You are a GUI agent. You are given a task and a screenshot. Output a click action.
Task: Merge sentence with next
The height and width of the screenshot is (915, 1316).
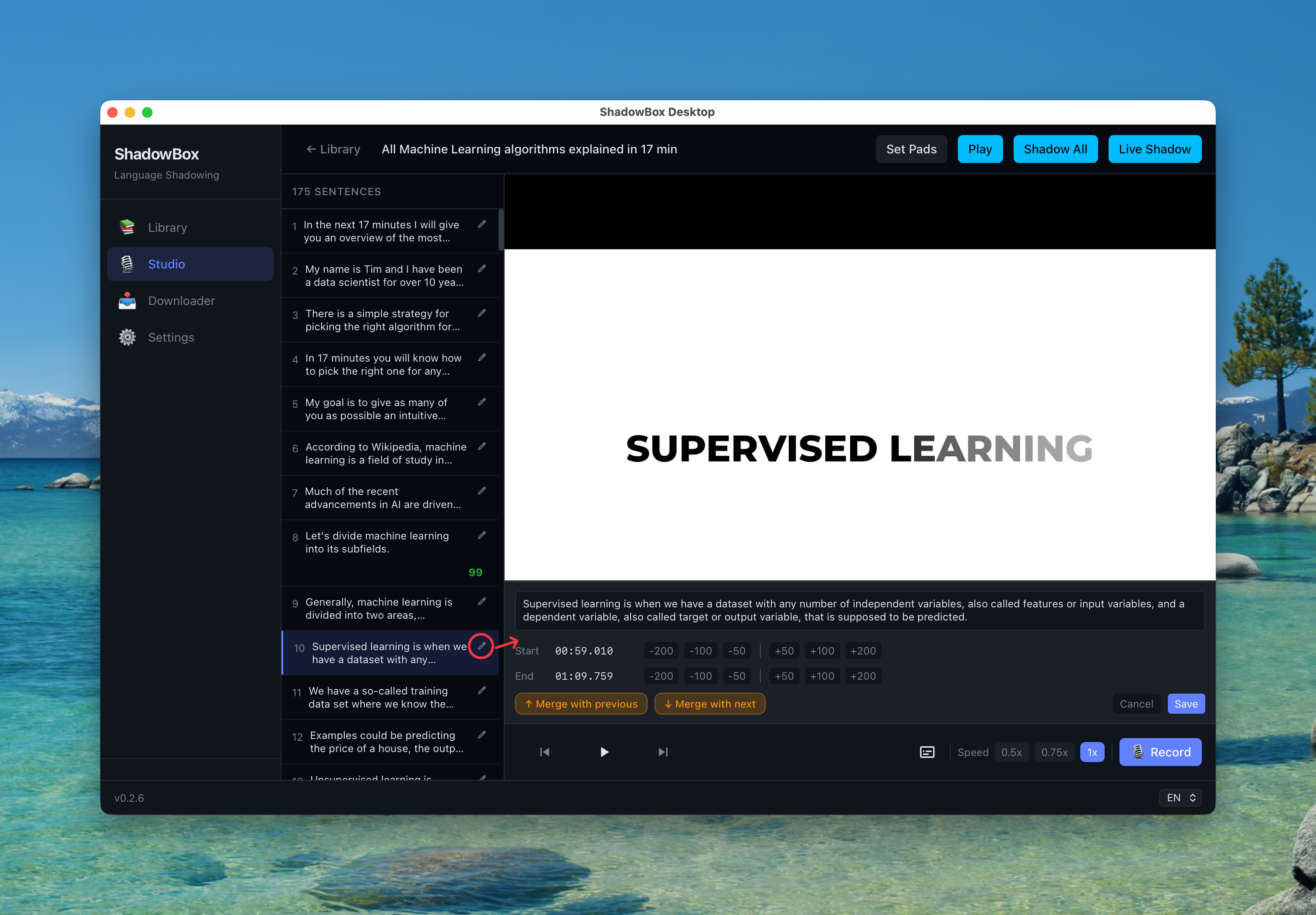click(x=709, y=704)
